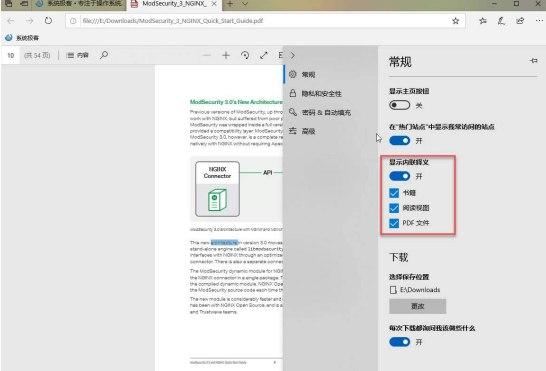Toggle the top sites display switch
The height and width of the screenshot is (371, 546).
tap(399, 140)
